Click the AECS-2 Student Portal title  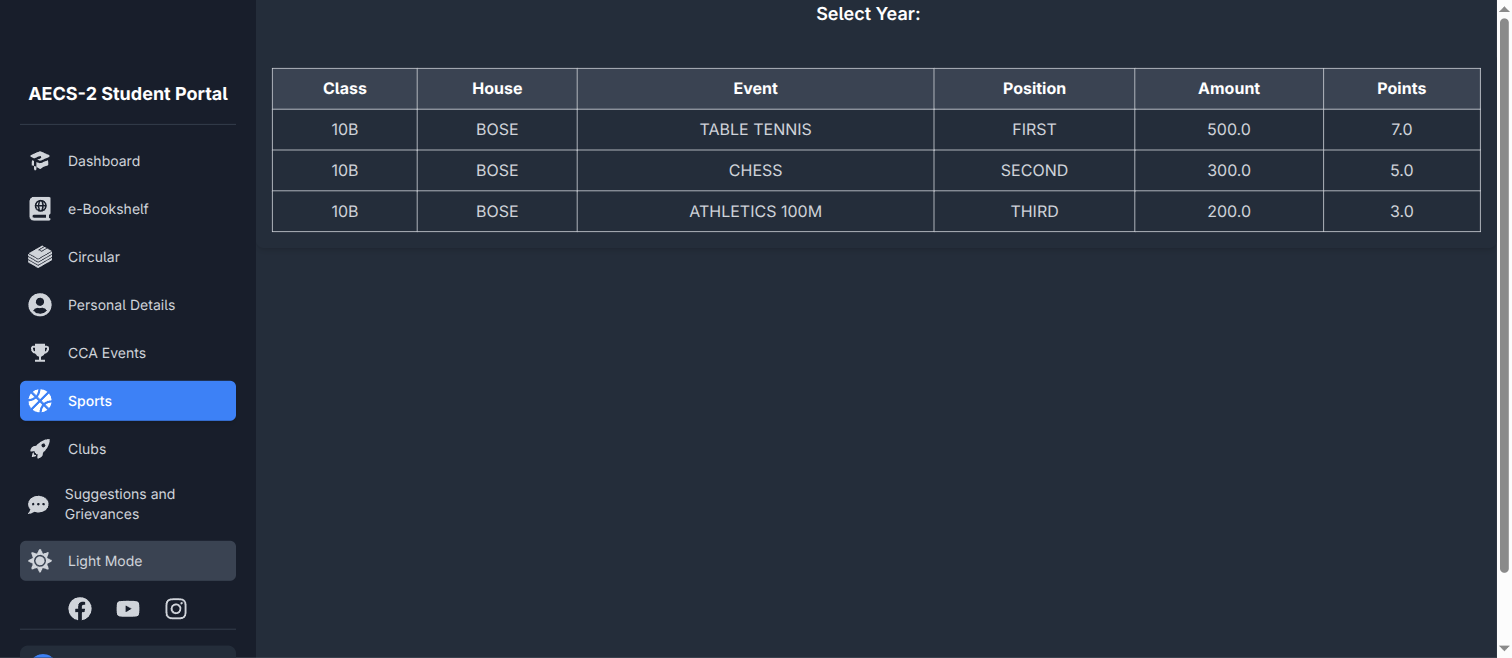point(128,94)
